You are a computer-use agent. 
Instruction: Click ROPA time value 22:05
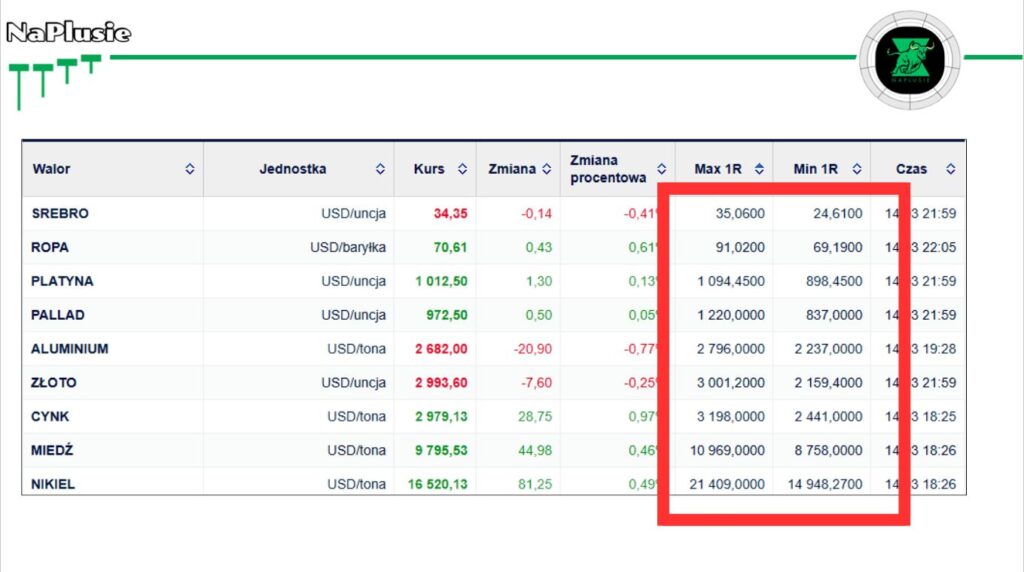(939, 247)
